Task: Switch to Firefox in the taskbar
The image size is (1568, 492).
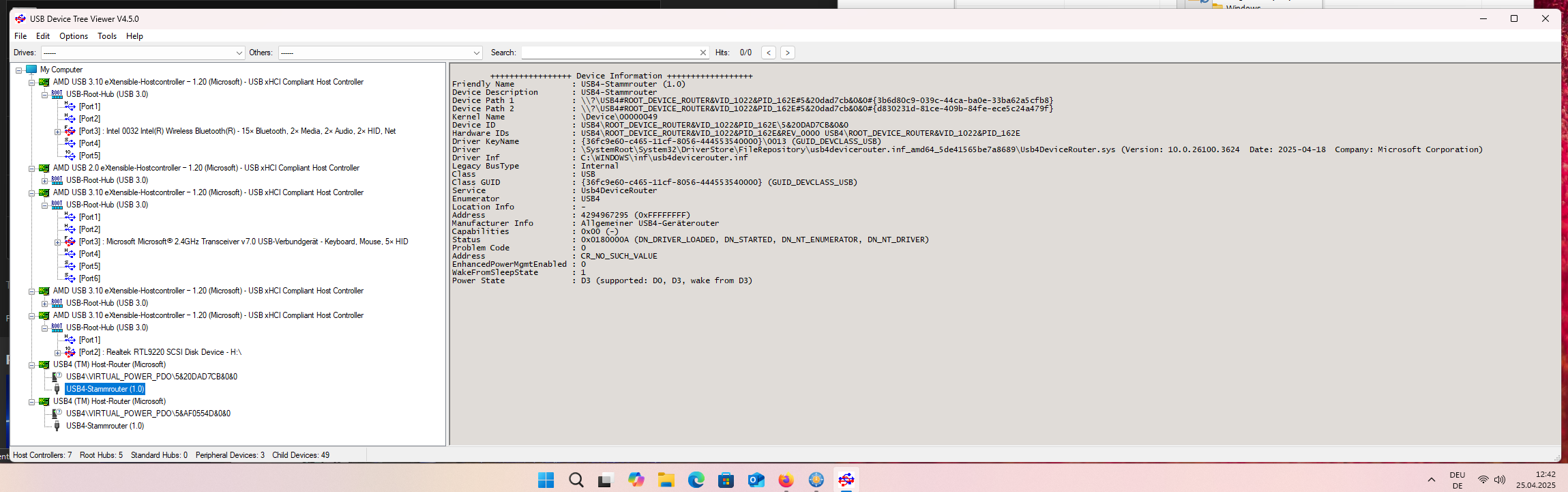Action: 786,480
